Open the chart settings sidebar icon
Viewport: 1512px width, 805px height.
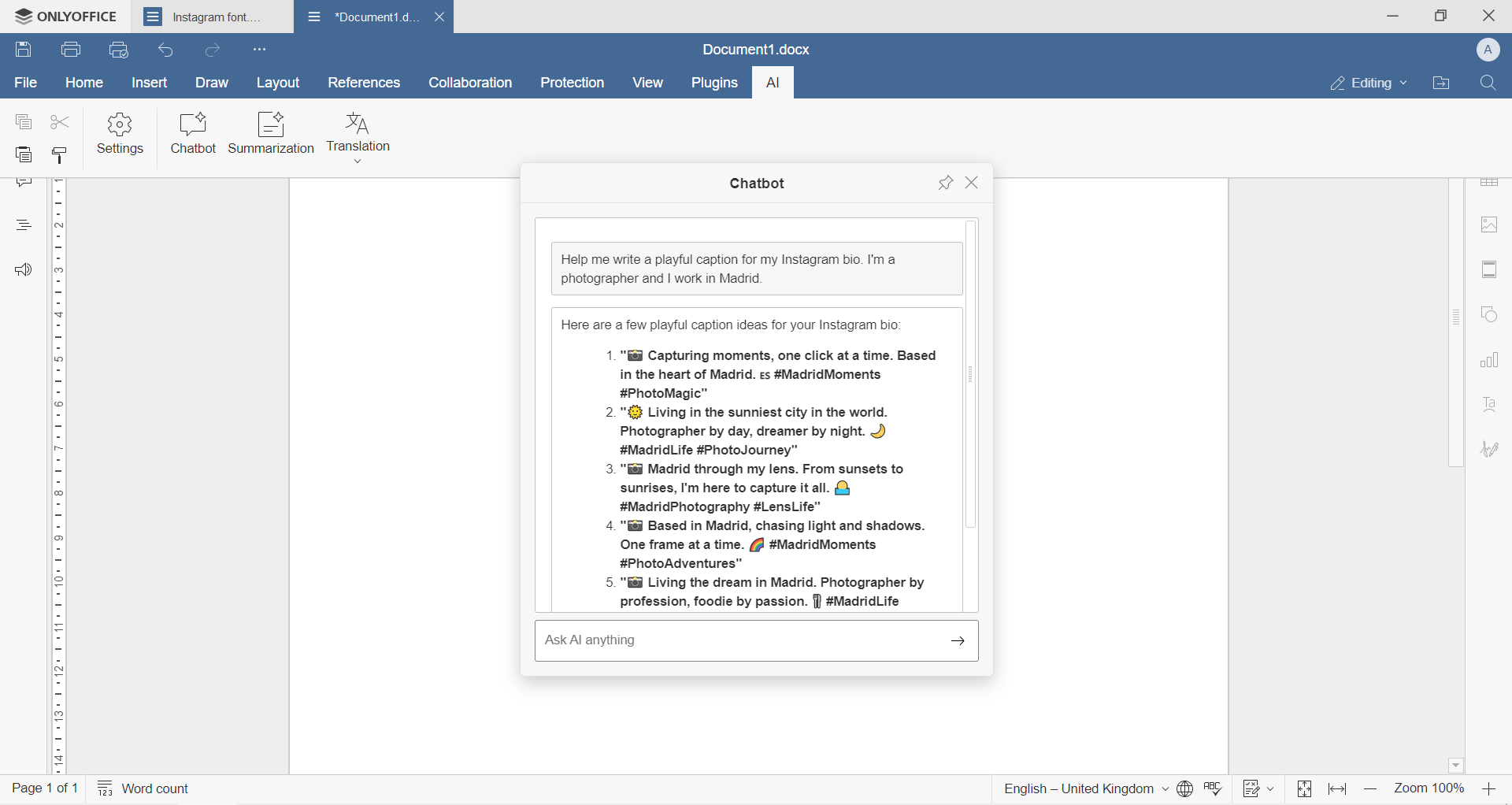[1489, 361]
